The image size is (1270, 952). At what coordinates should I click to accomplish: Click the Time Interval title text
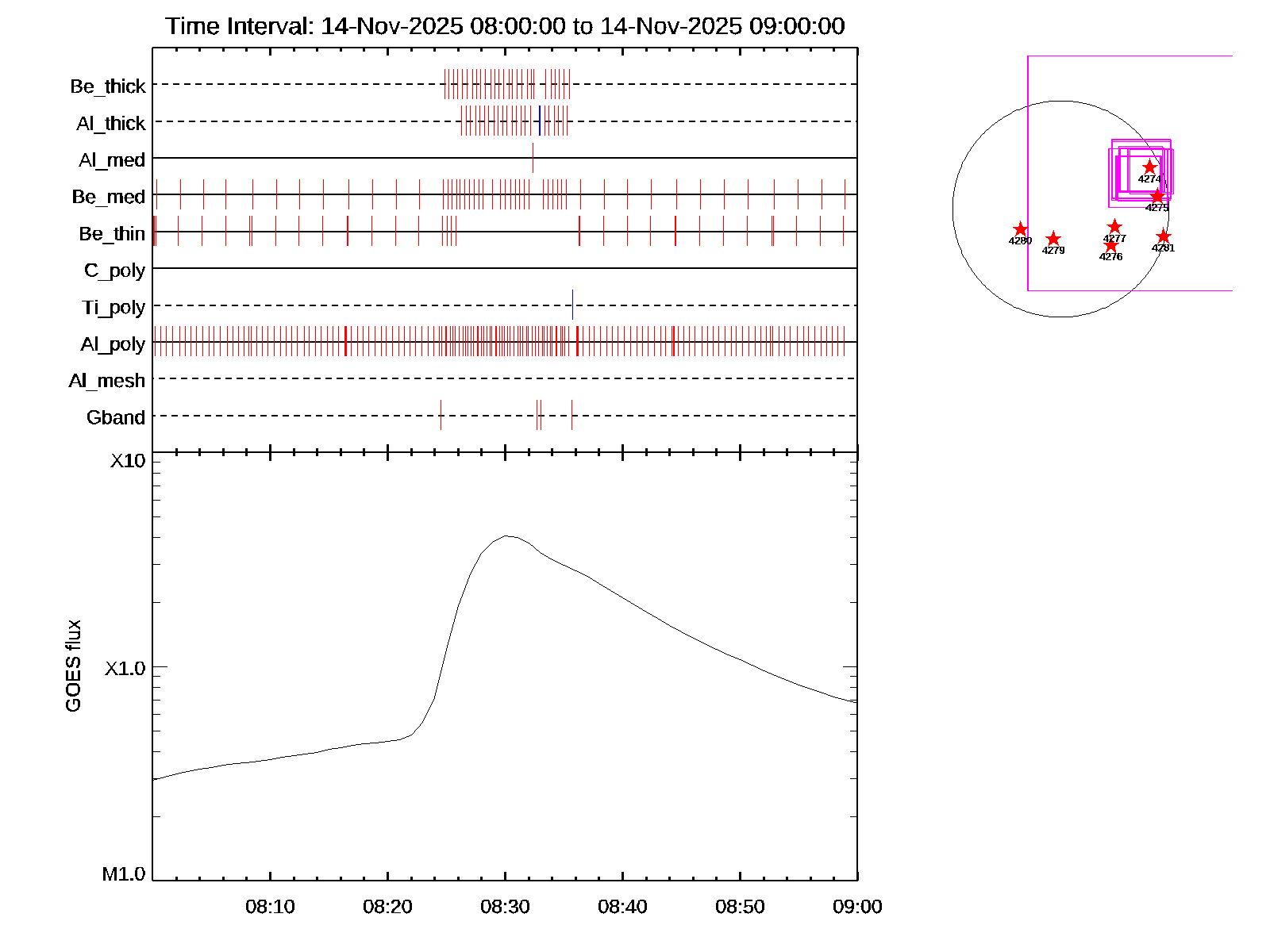pyautogui.click(x=505, y=26)
